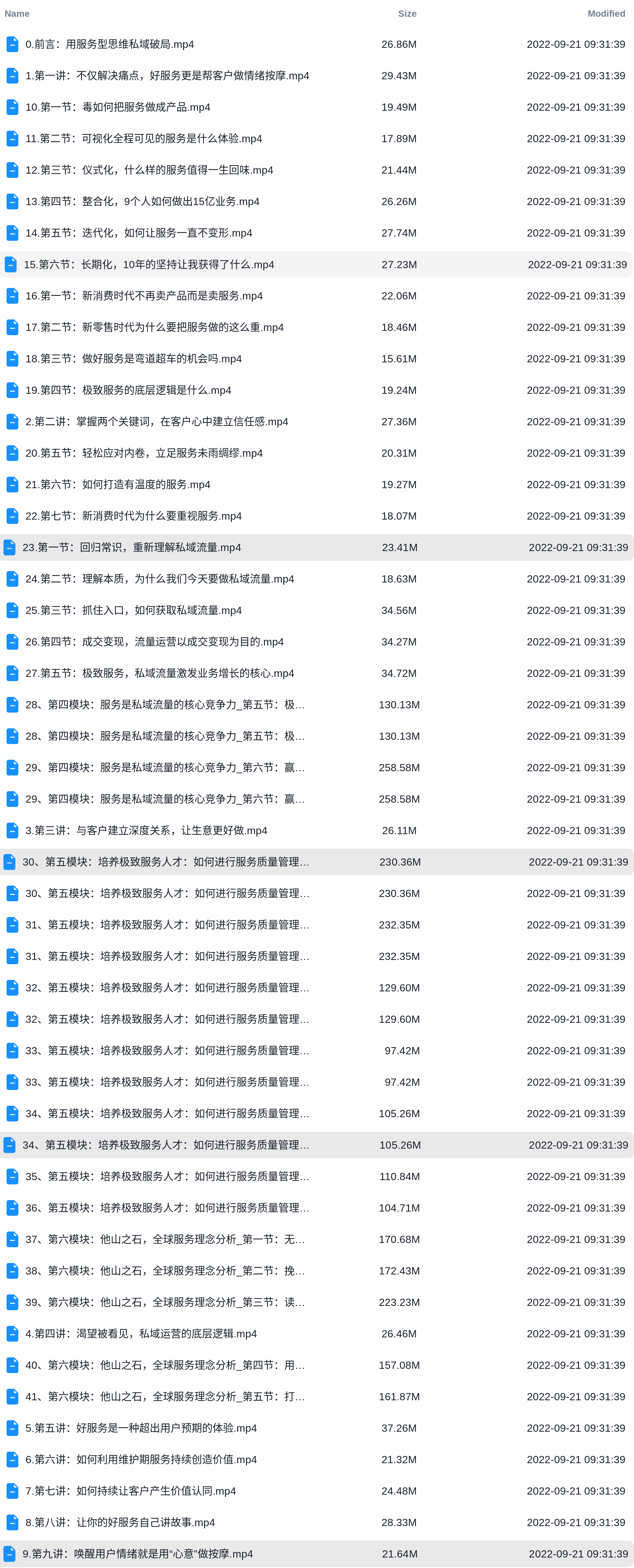
Task: Click file icon beside 10.第一节 file
Action: [12, 107]
